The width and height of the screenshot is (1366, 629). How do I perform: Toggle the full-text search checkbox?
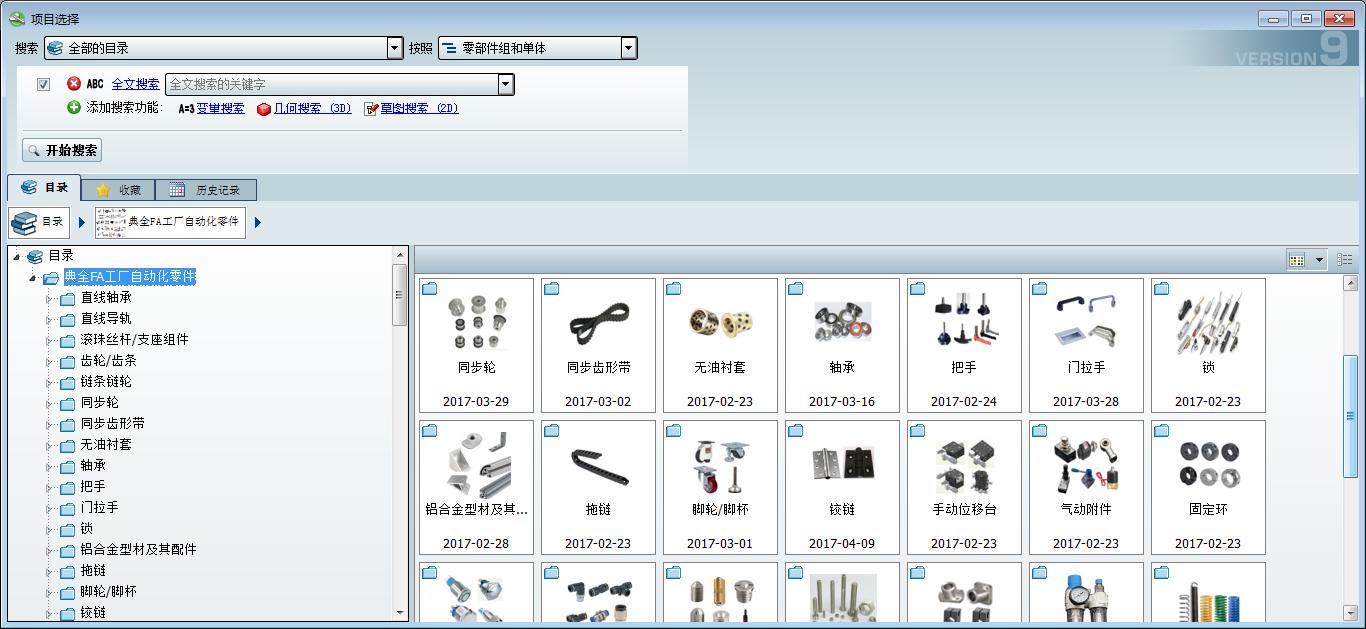click(43, 84)
